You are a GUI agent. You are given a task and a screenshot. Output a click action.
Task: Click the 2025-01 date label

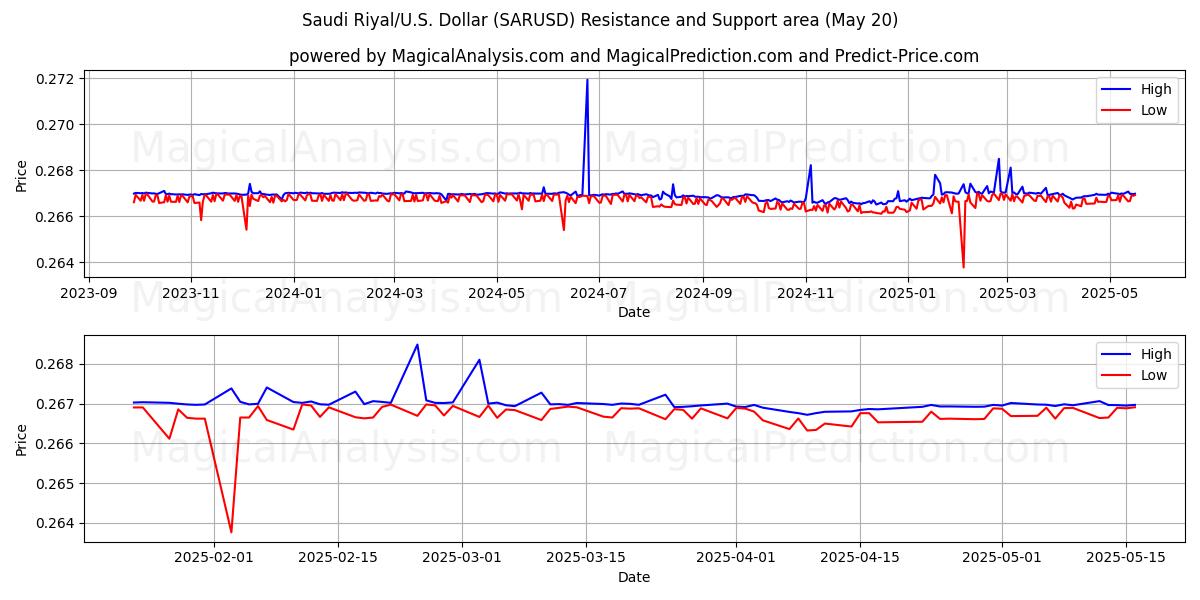point(907,293)
